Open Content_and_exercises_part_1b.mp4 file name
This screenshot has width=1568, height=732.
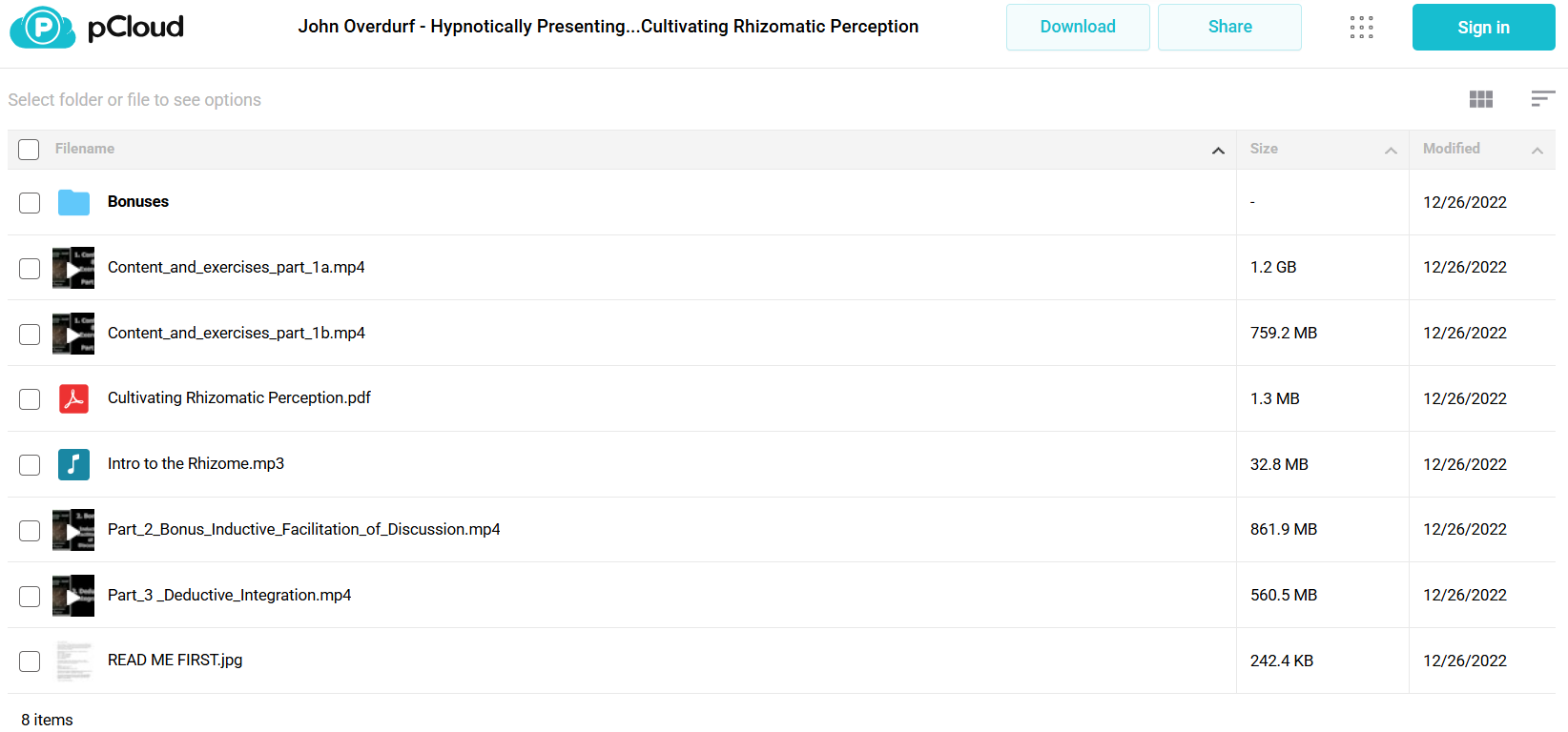[x=237, y=334]
